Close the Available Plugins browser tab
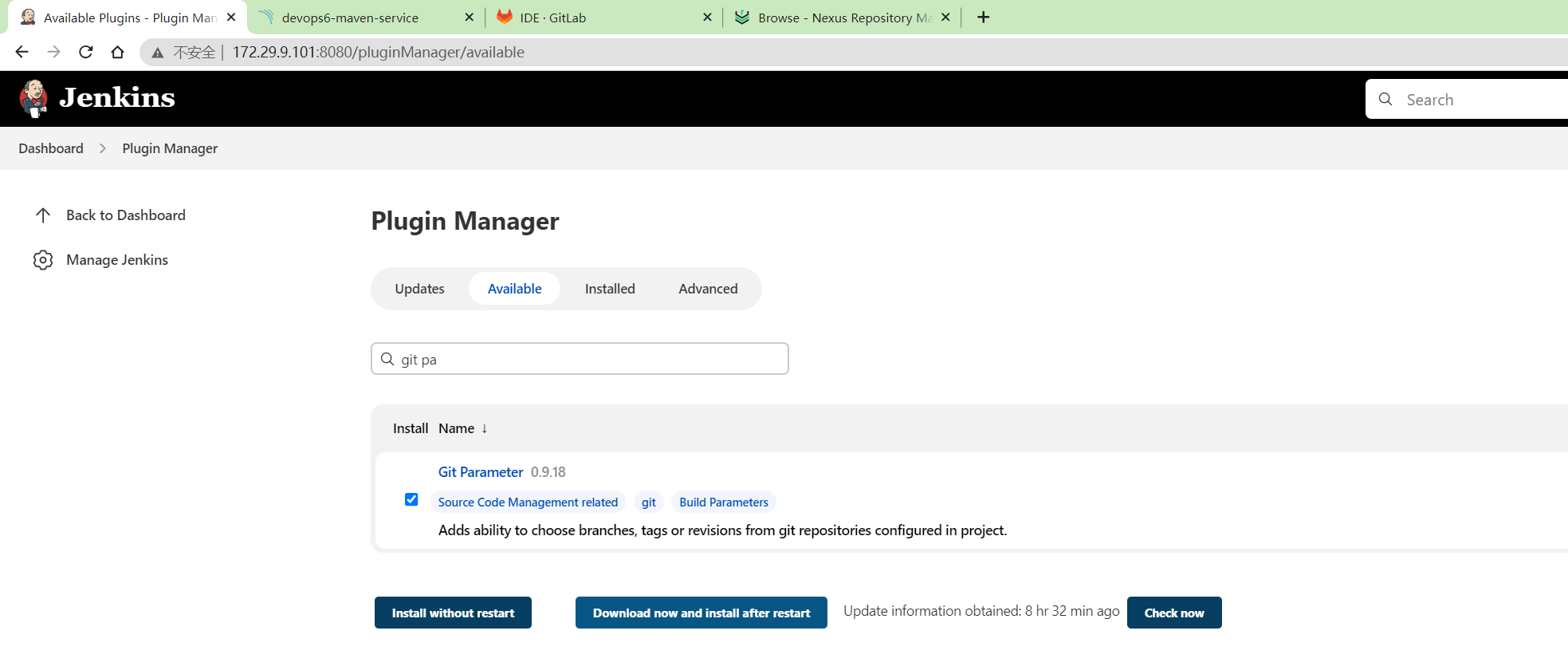 tap(231, 17)
